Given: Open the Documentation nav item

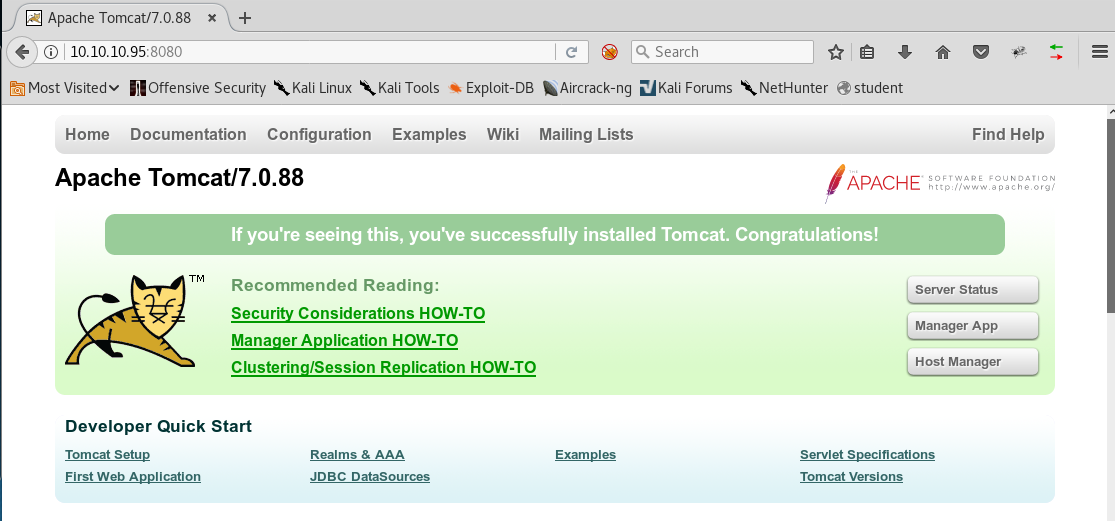Looking at the screenshot, I should (188, 134).
